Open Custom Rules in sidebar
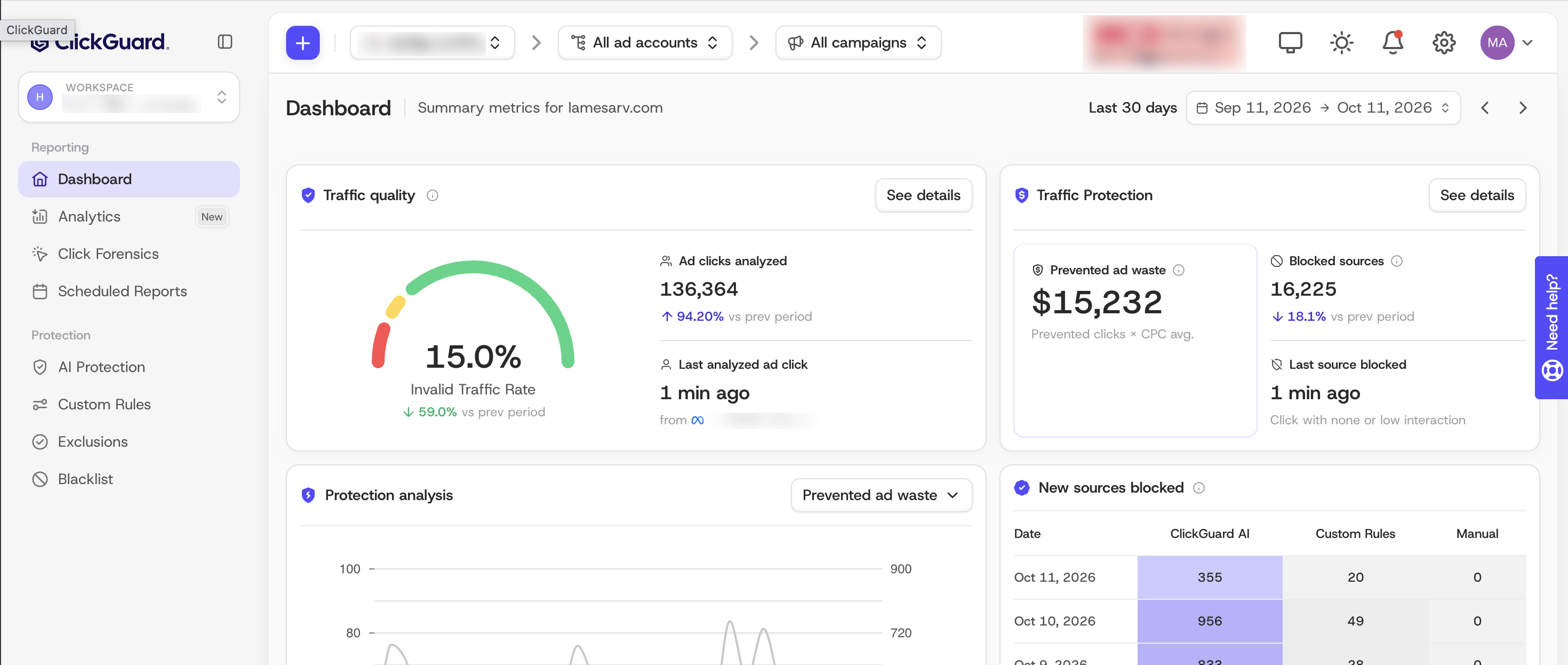Image resolution: width=1568 pixels, height=665 pixels. [x=129, y=403]
